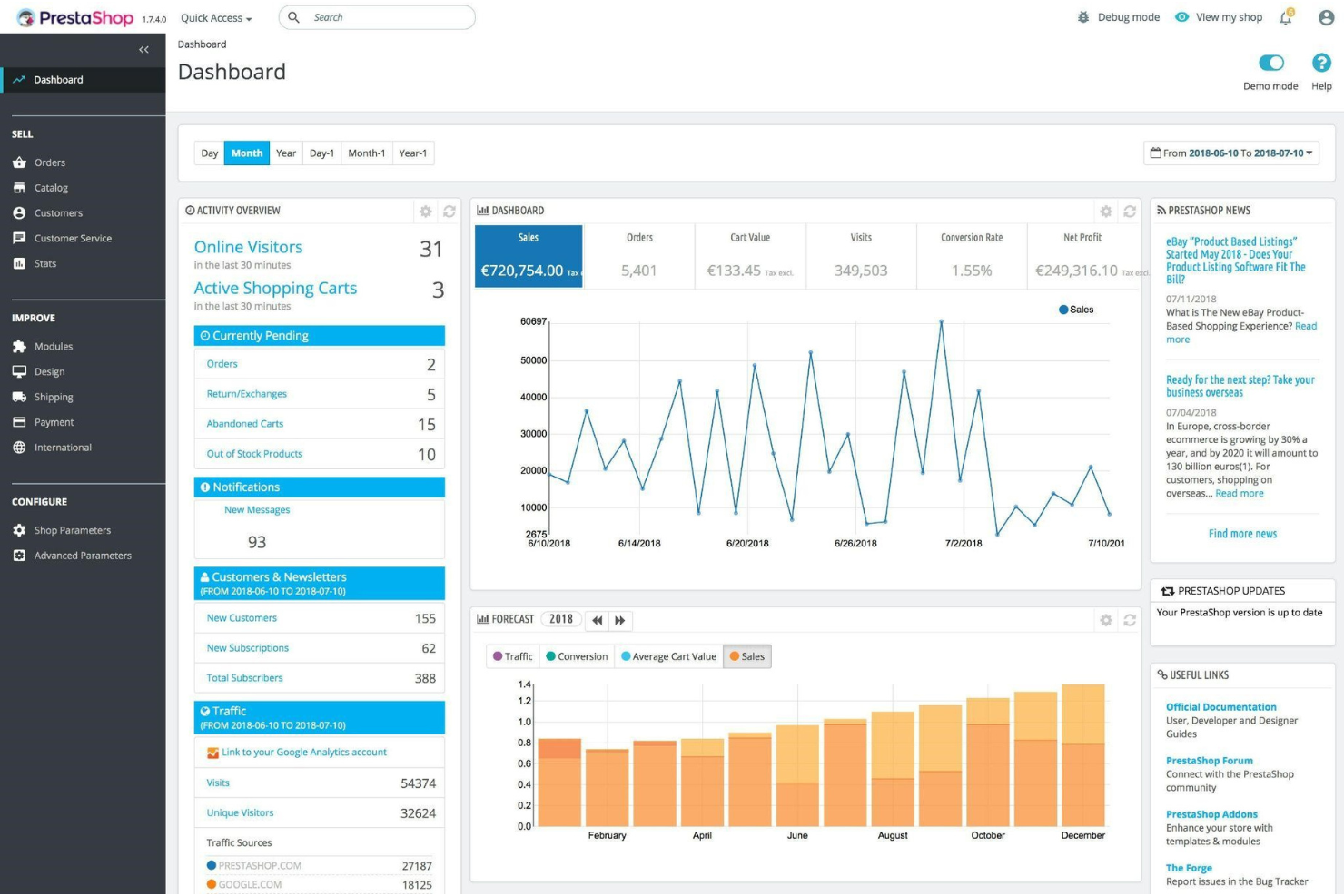1344x896 pixels.
Task: Open the Quick Access dropdown
Action: (214, 17)
